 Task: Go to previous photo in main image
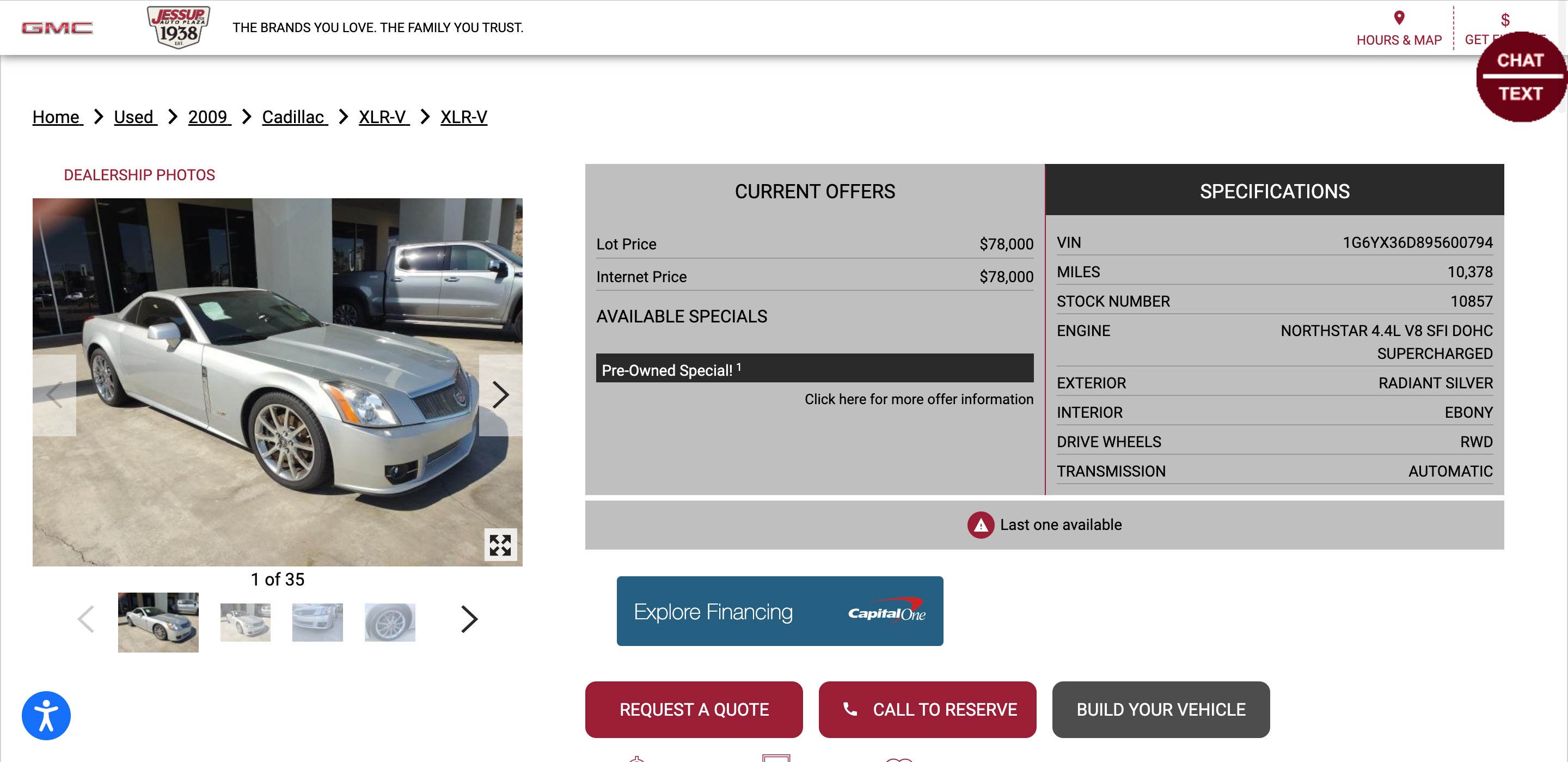(x=54, y=395)
